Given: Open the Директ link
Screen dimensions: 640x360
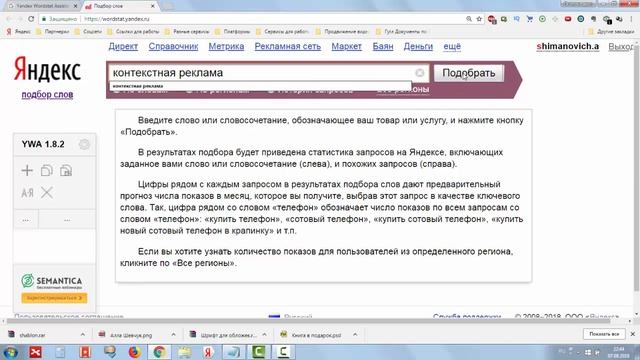Looking at the screenshot, I should pyautogui.click(x=123, y=47).
